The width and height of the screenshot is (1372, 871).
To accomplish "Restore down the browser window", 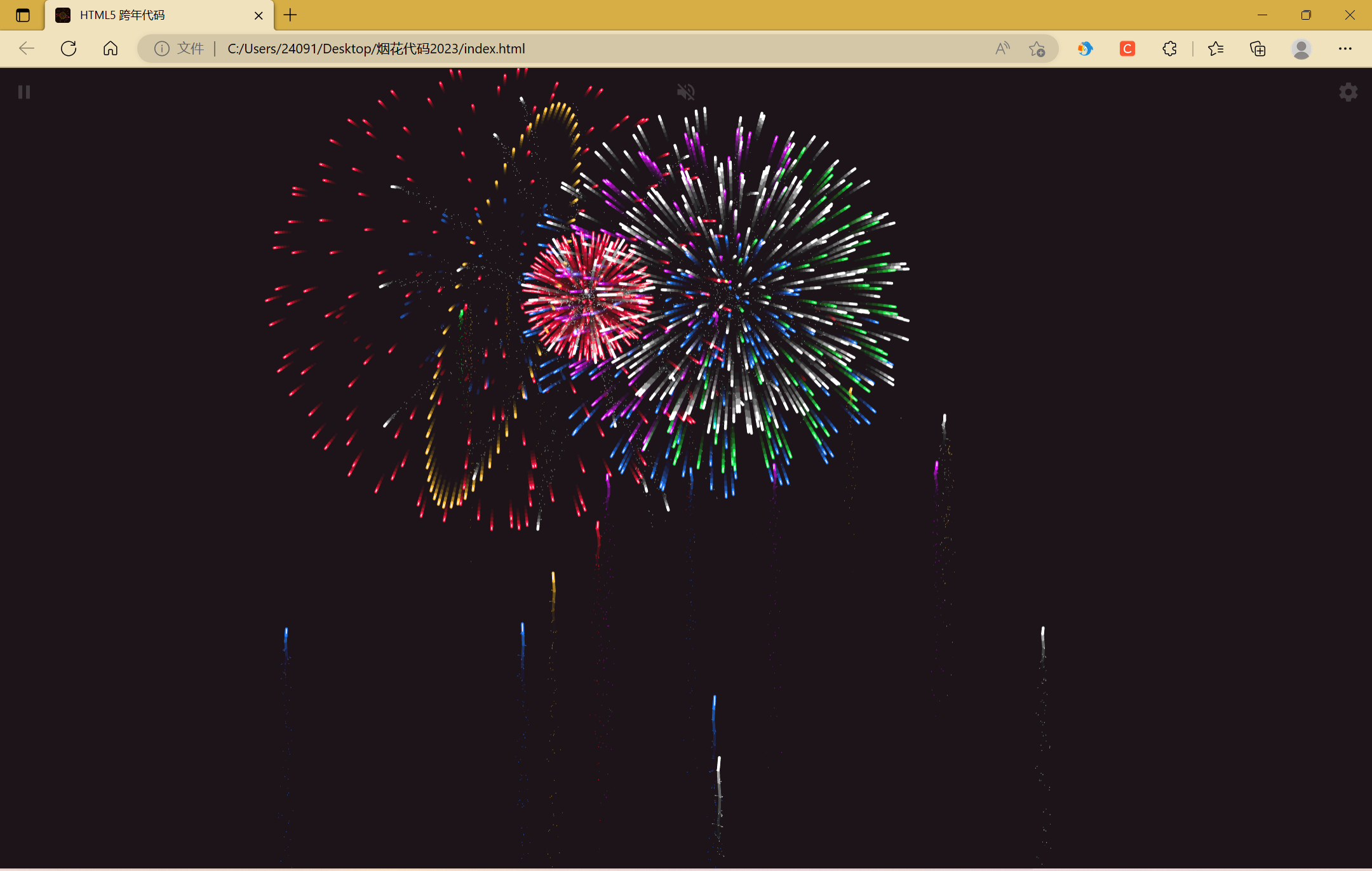I will 1306,15.
